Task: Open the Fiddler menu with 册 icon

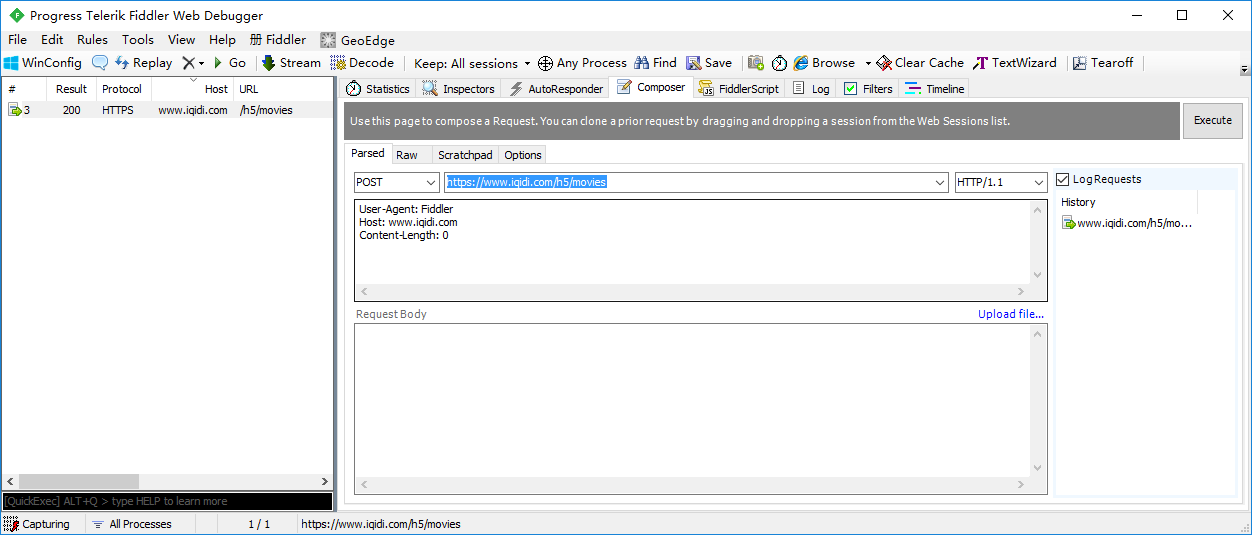Action: [x=278, y=40]
